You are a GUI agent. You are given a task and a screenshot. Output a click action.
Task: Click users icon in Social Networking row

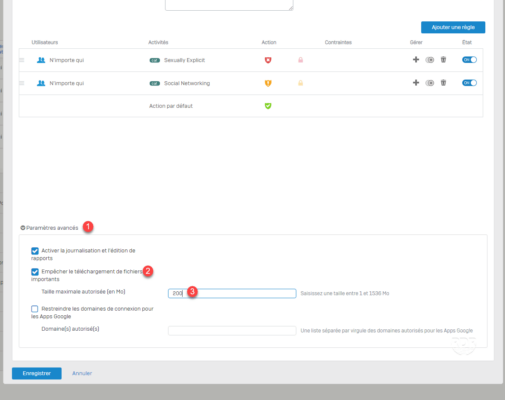[41, 83]
